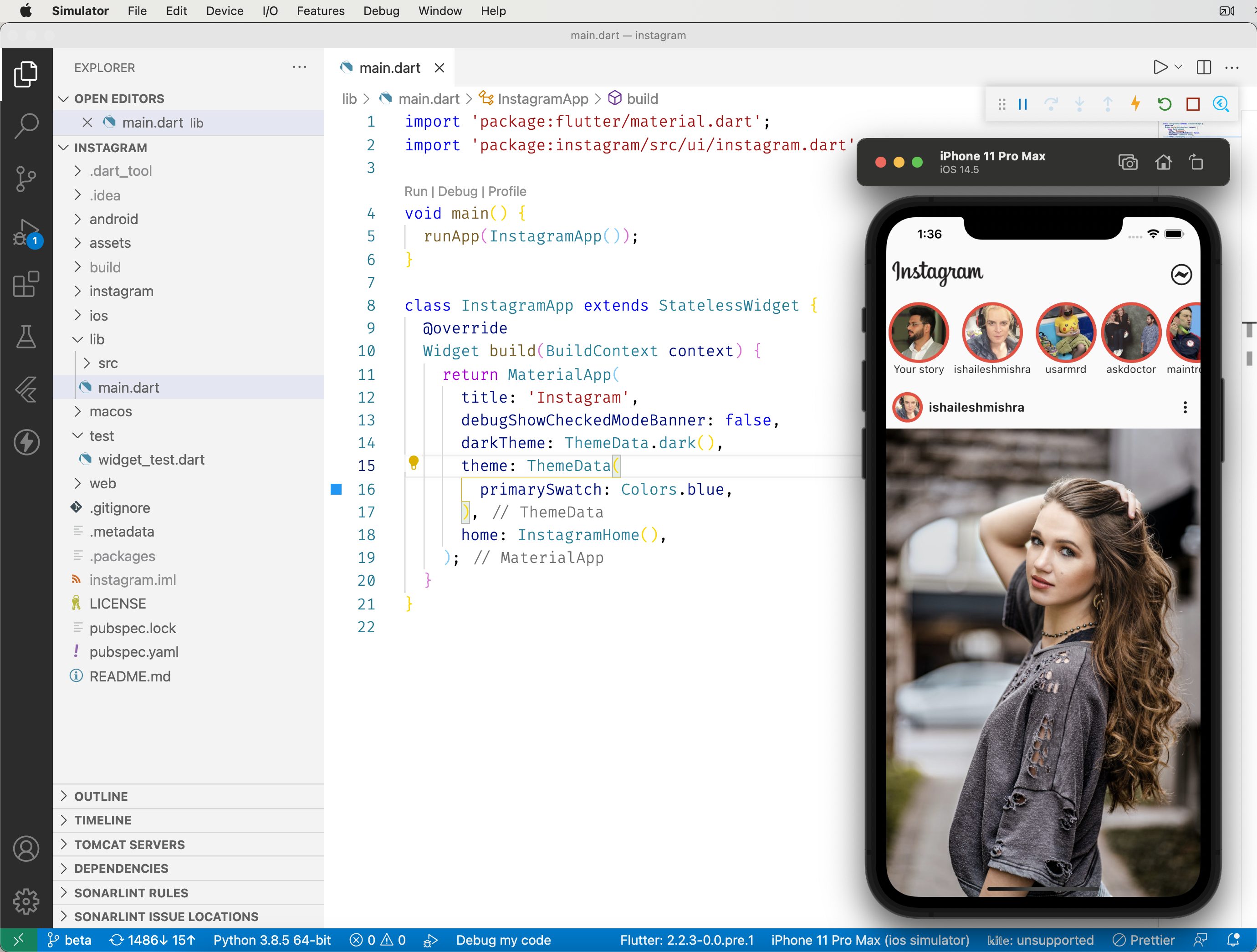The height and width of the screenshot is (952, 1257).
Task: Click the lightbulb code action on line 15
Action: coord(414,463)
